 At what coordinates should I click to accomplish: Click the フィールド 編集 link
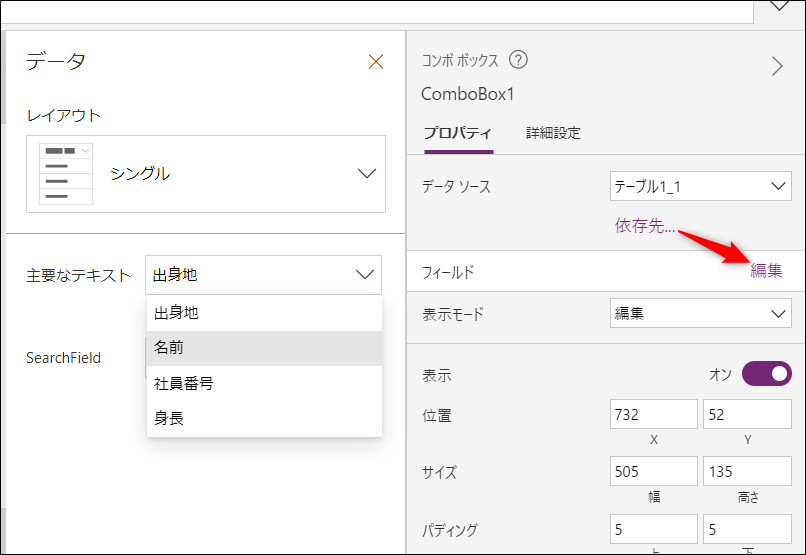pos(766,271)
